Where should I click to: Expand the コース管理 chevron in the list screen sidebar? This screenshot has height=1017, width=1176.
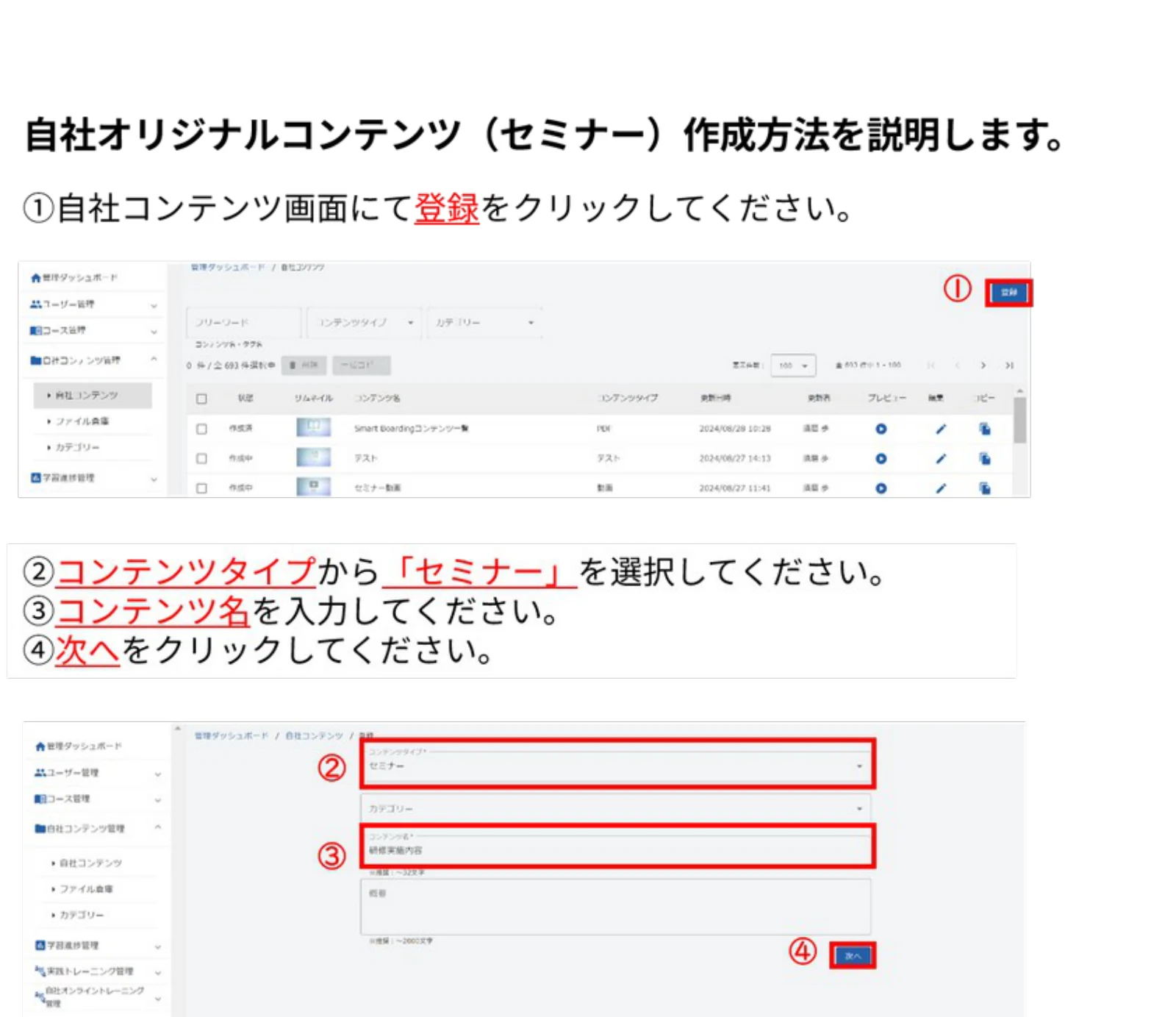pyautogui.click(x=154, y=332)
